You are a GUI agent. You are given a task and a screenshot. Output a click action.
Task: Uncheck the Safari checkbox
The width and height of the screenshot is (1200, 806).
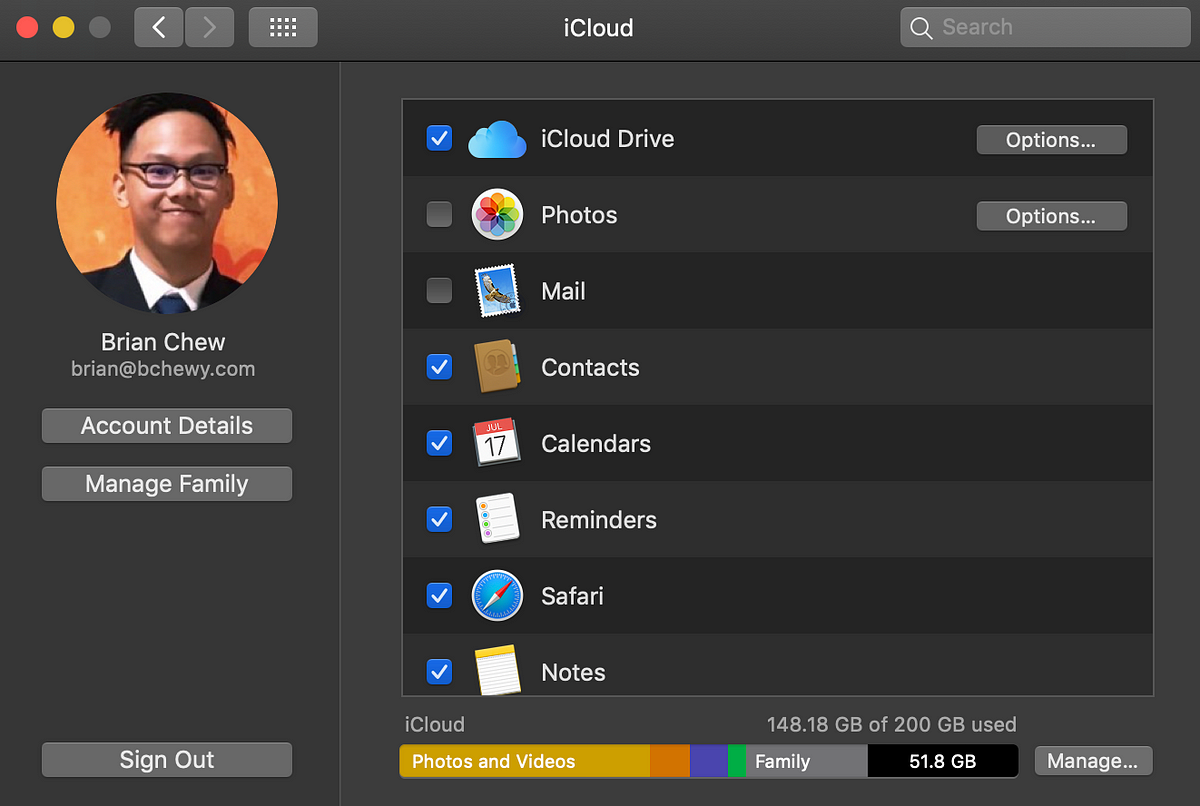coord(439,595)
